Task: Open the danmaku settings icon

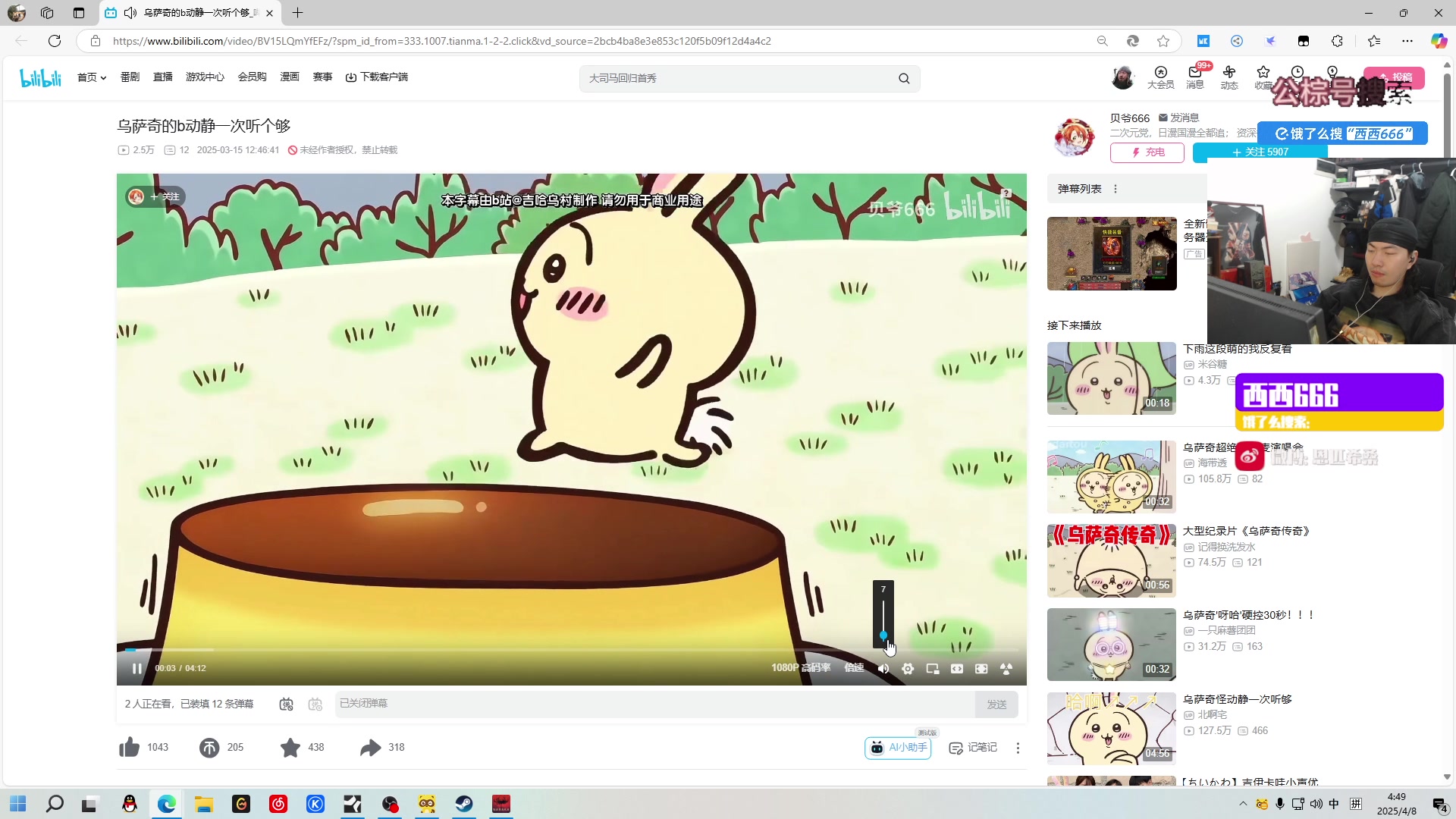Action: click(315, 704)
